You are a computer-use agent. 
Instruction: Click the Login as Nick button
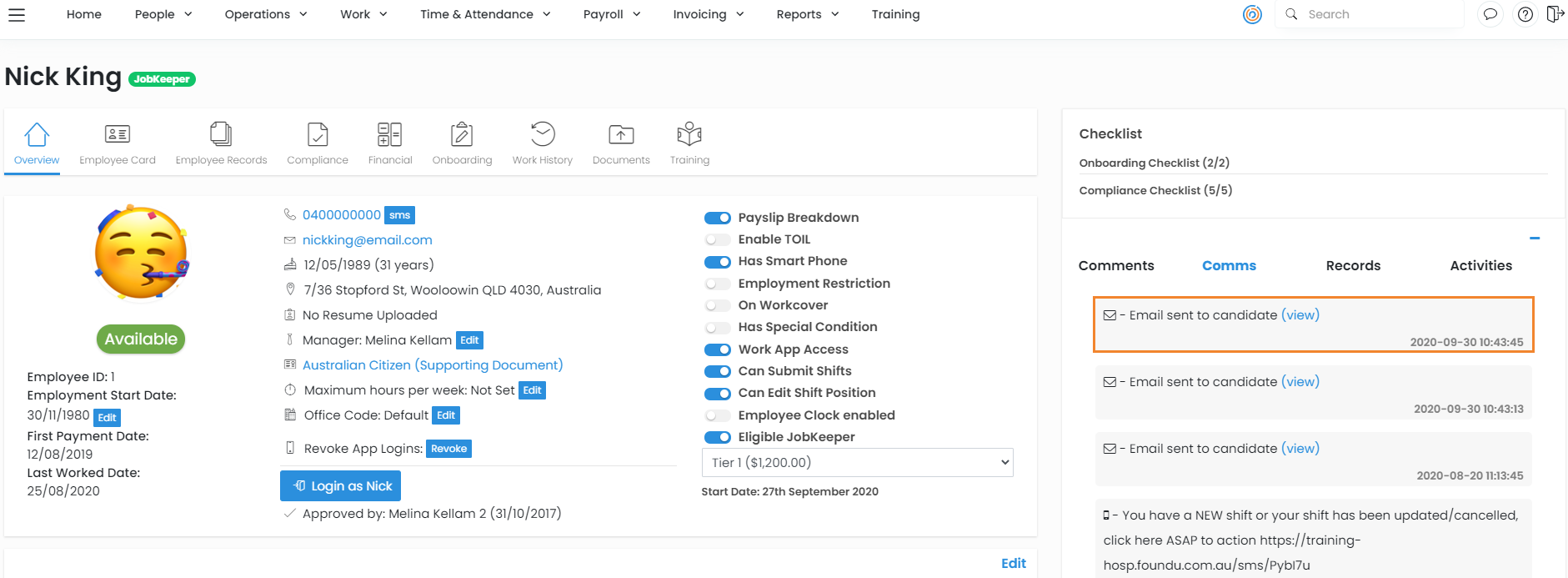coord(340,486)
